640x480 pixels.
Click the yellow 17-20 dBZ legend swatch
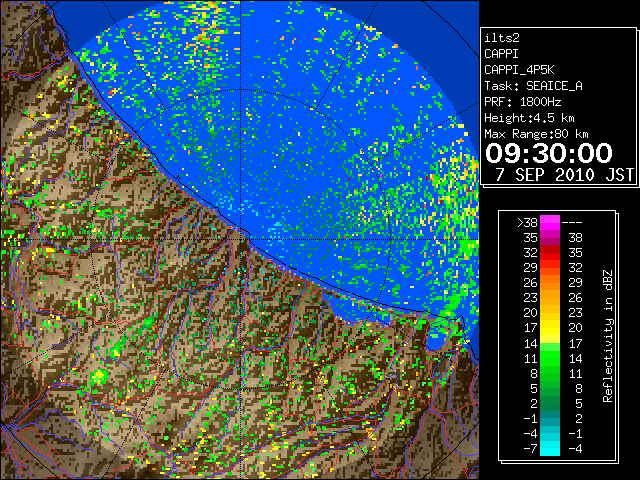click(x=550, y=327)
